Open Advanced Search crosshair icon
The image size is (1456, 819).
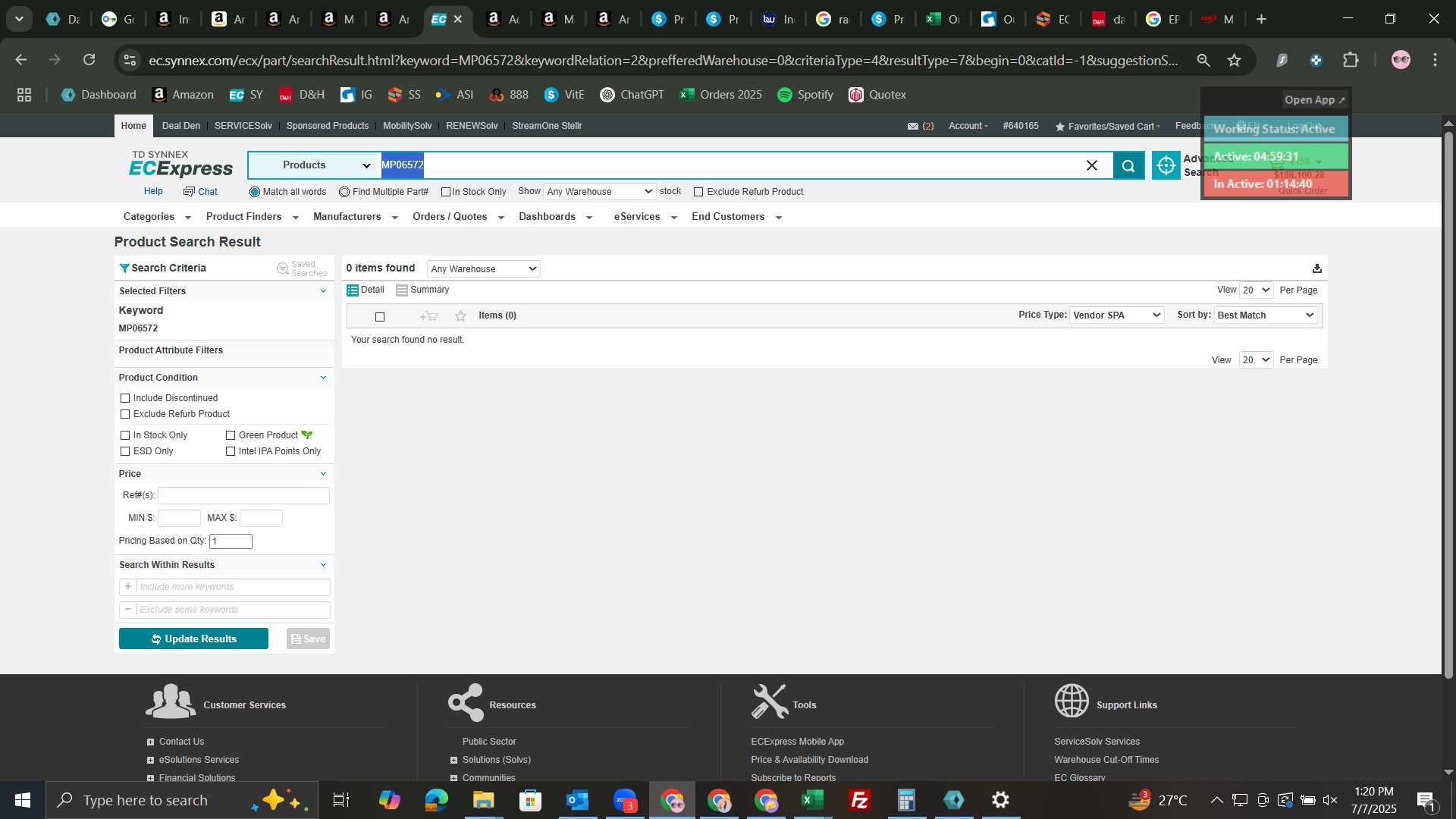pyautogui.click(x=1166, y=165)
